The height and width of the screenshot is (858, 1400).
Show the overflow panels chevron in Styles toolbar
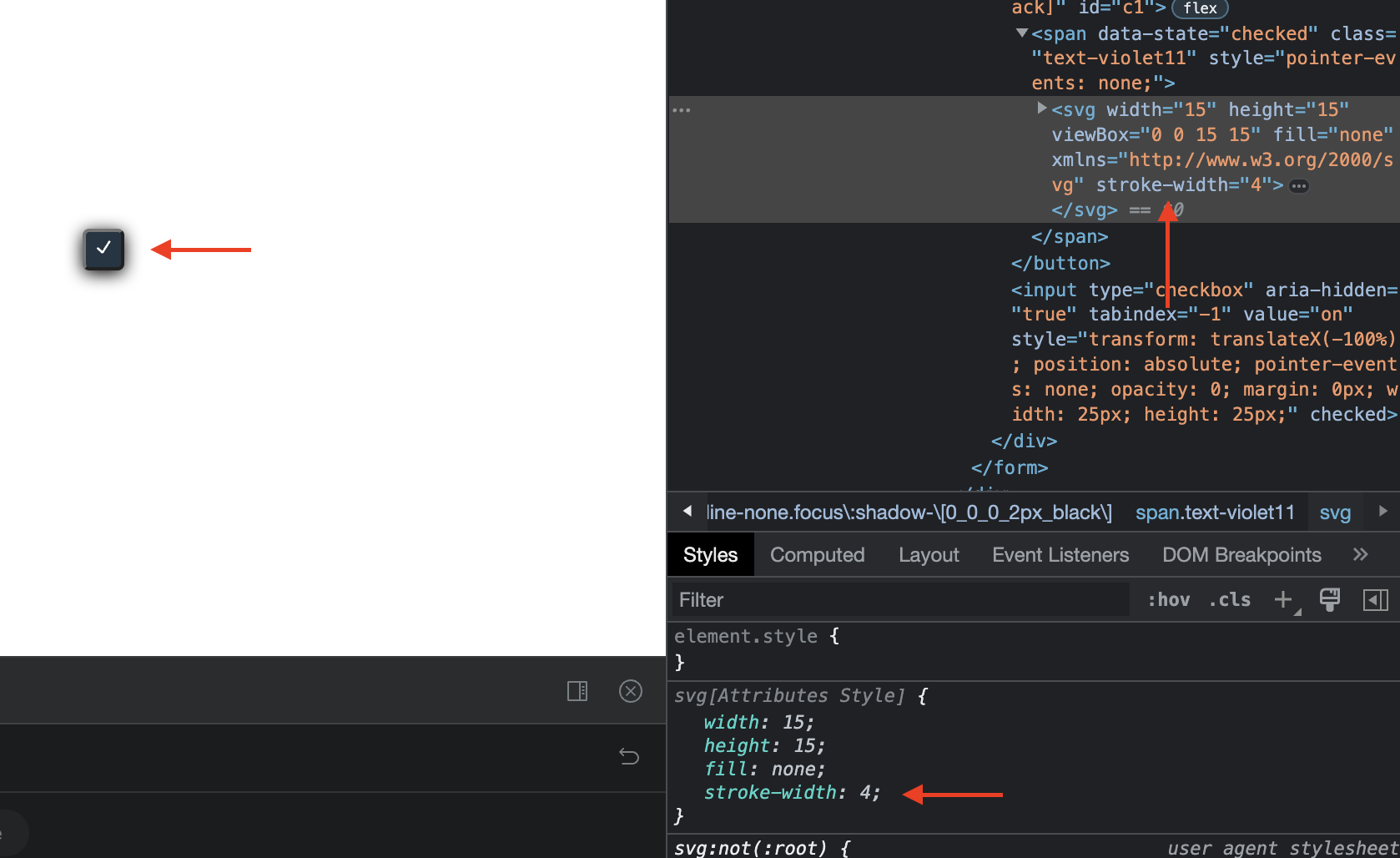(1361, 554)
